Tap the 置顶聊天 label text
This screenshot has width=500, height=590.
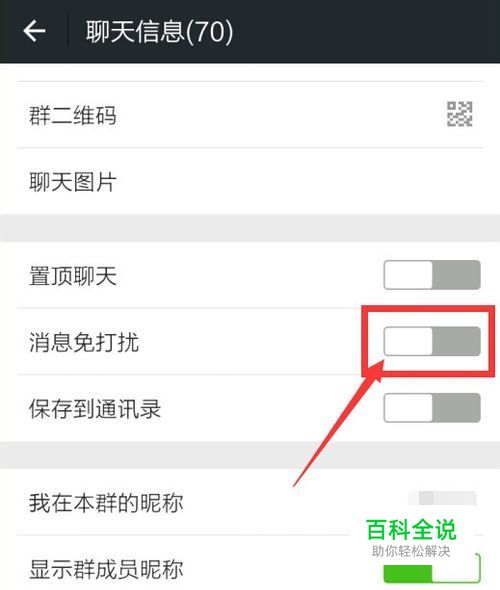[x=73, y=276]
